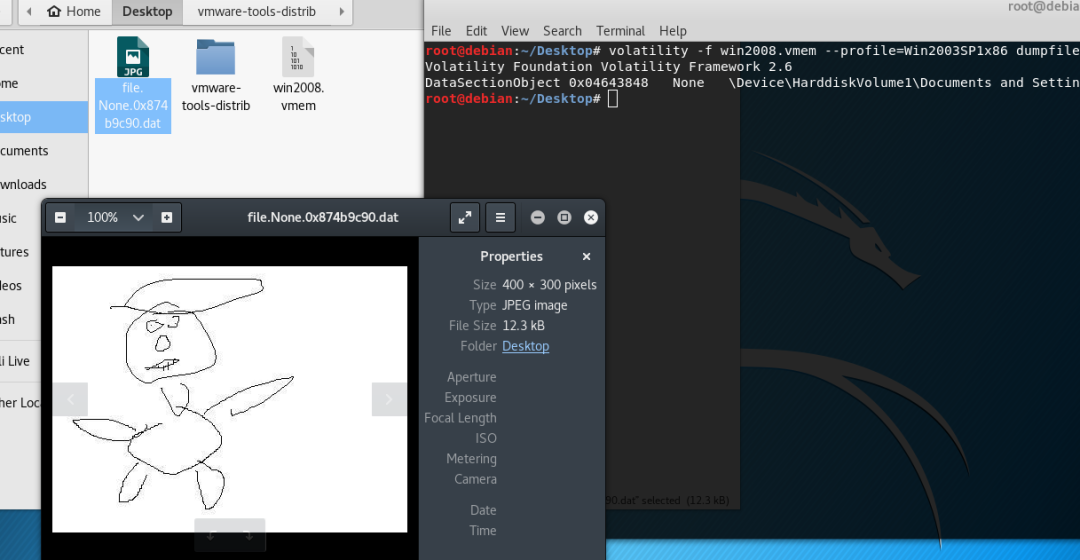Select Documents in the file manager sidebar
Screen dimensions: 1080x560
[44, 151]
